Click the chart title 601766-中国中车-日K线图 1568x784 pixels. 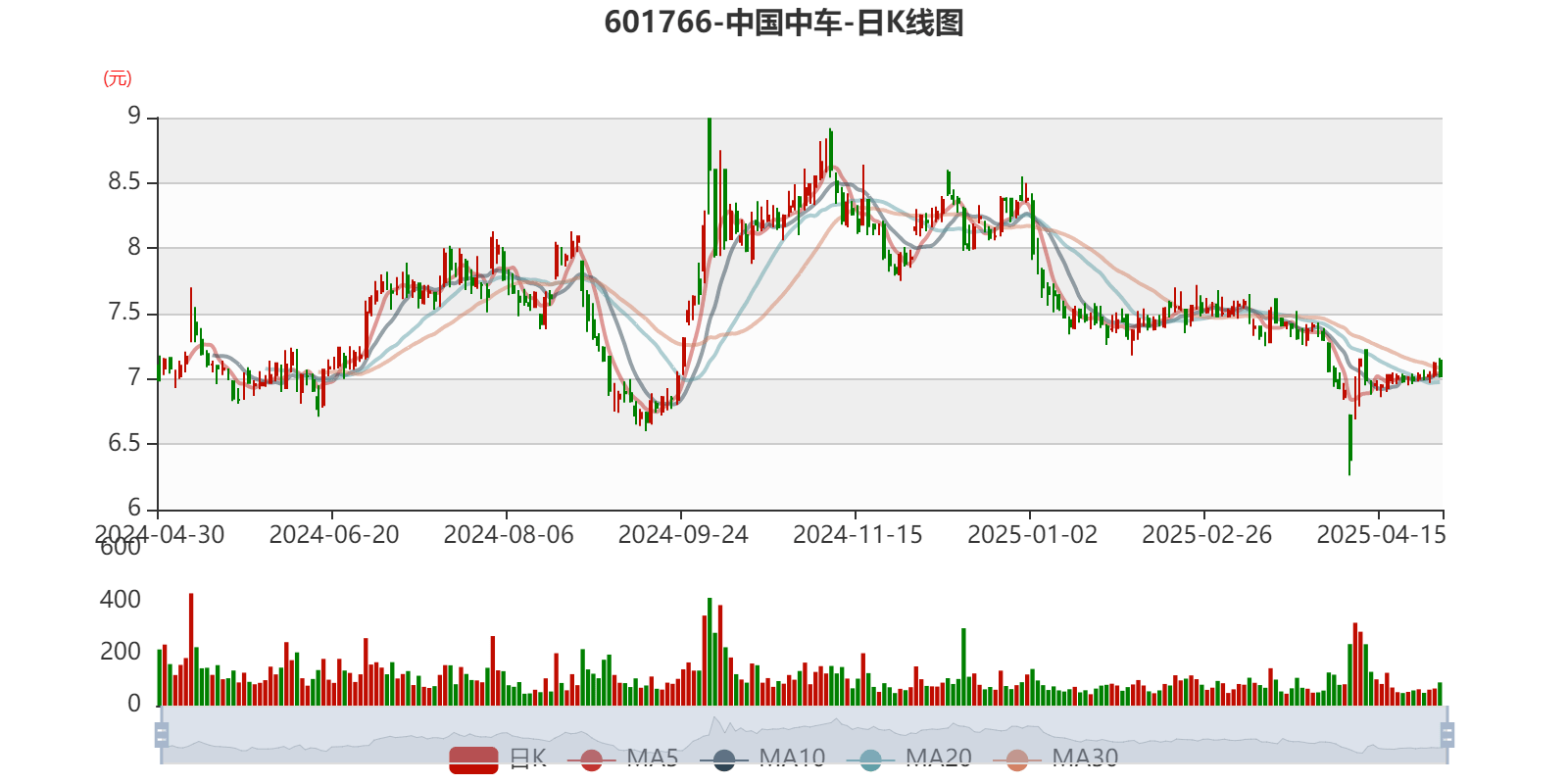click(x=784, y=22)
